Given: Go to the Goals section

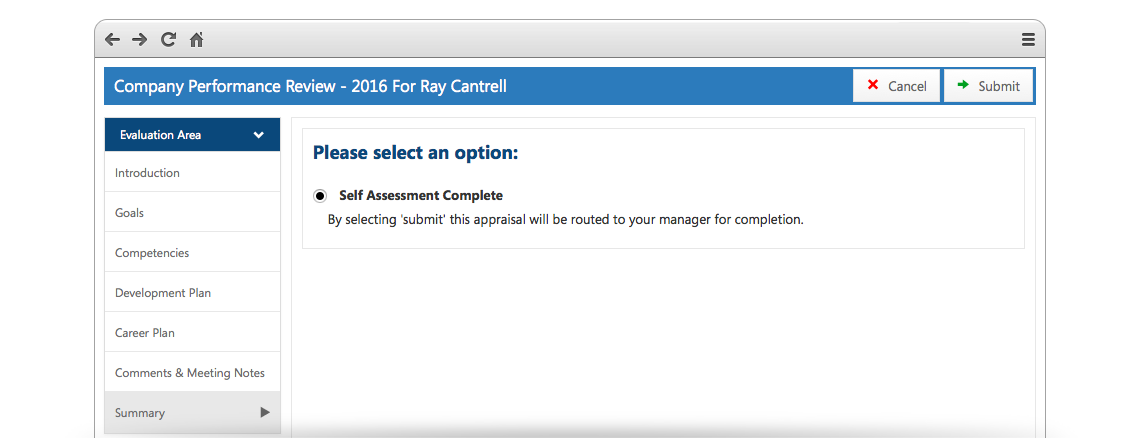Looking at the screenshot, I should pyautogui.click(x=130, y=213).
